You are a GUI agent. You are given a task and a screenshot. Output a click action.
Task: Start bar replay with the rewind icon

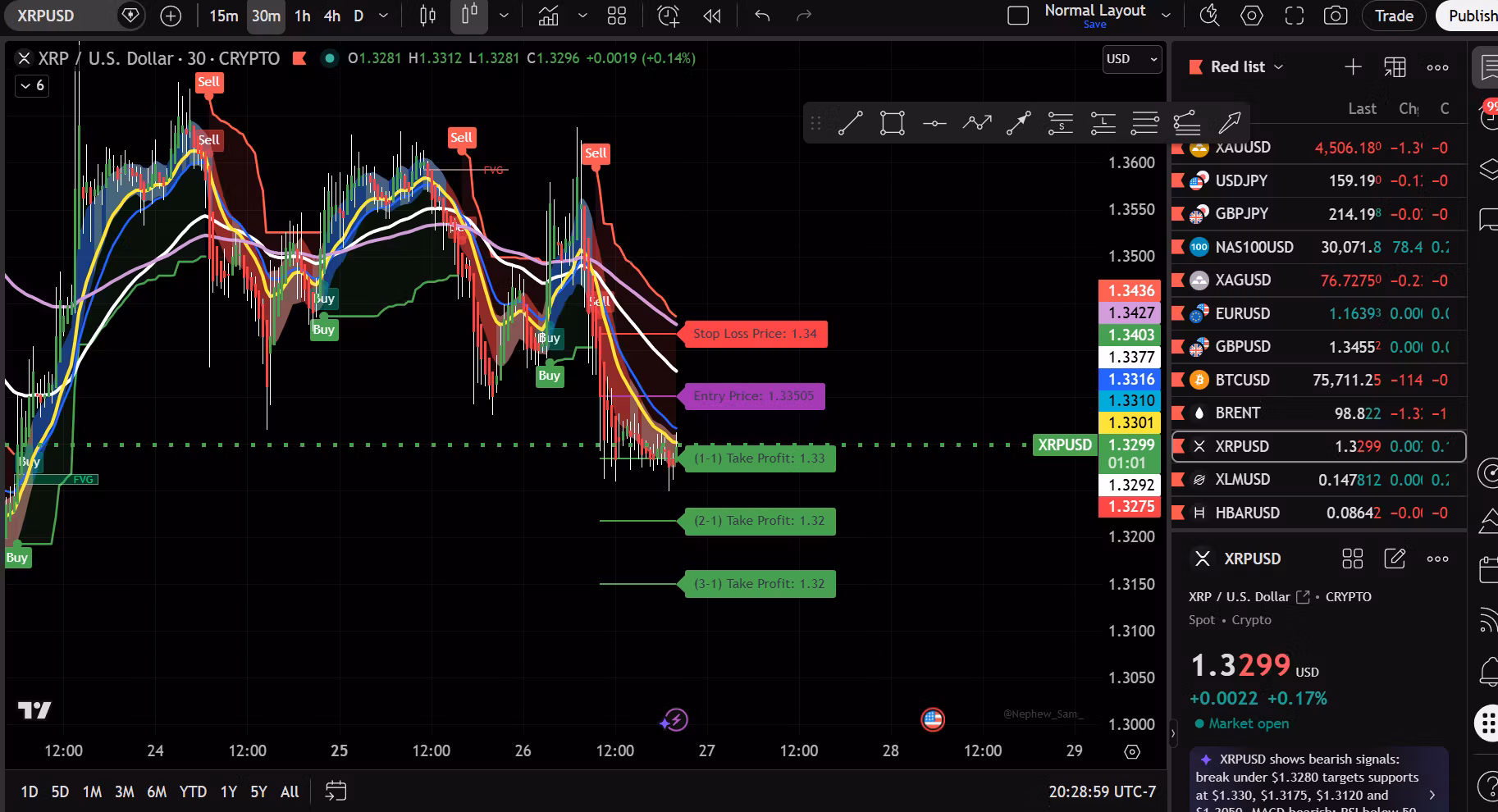(x=712, y=16)
